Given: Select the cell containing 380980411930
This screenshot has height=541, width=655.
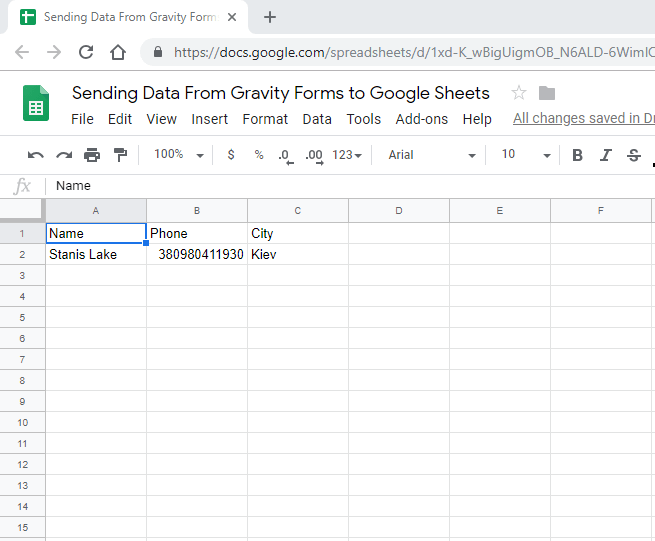Looking at the screenshot, I should [197, 254].
